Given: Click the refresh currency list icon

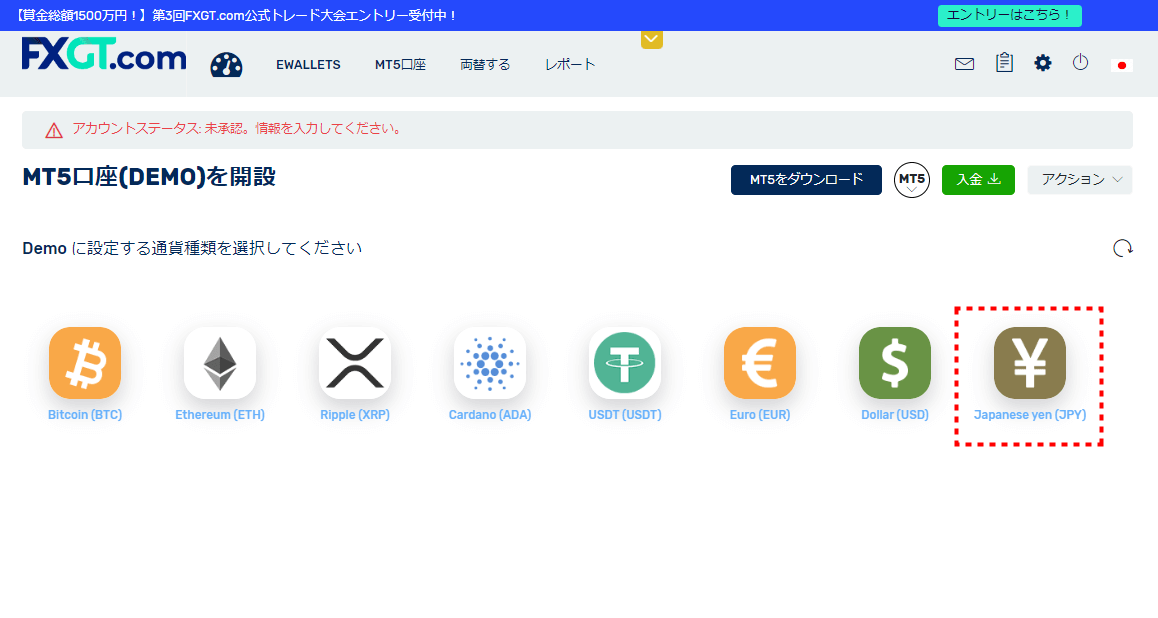Looking at the screenshot, I should point(1123,248).
